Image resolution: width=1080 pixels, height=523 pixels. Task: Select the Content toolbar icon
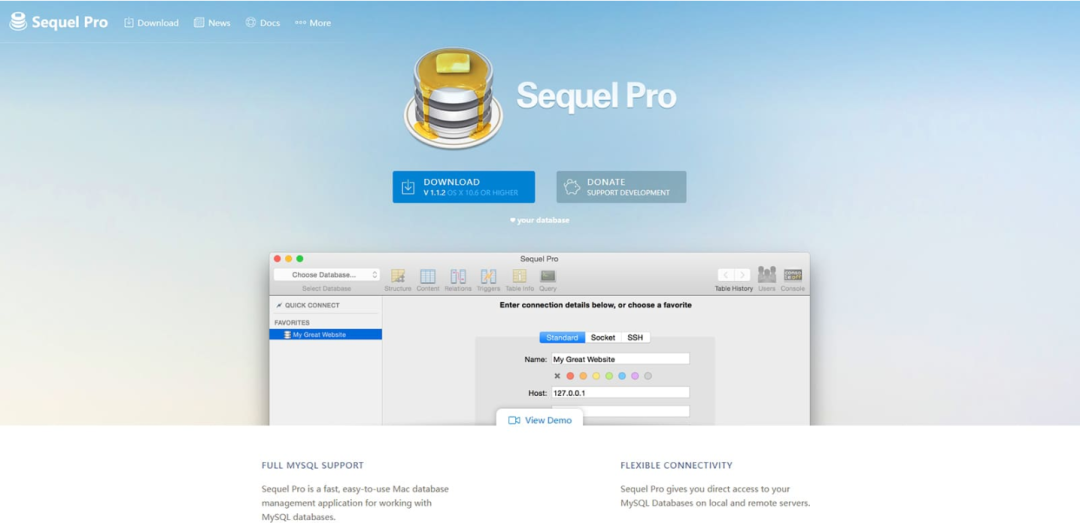tap(428, 276)
